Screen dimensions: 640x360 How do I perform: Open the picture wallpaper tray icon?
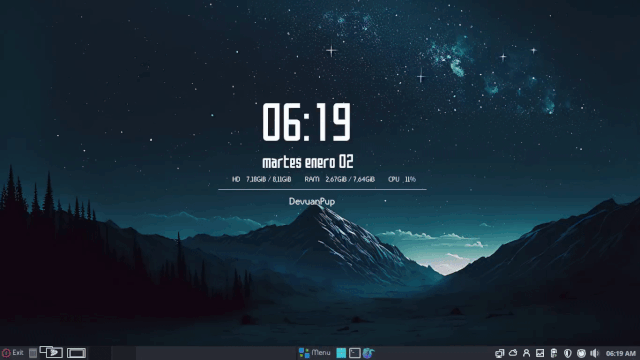tap(540, 353)
